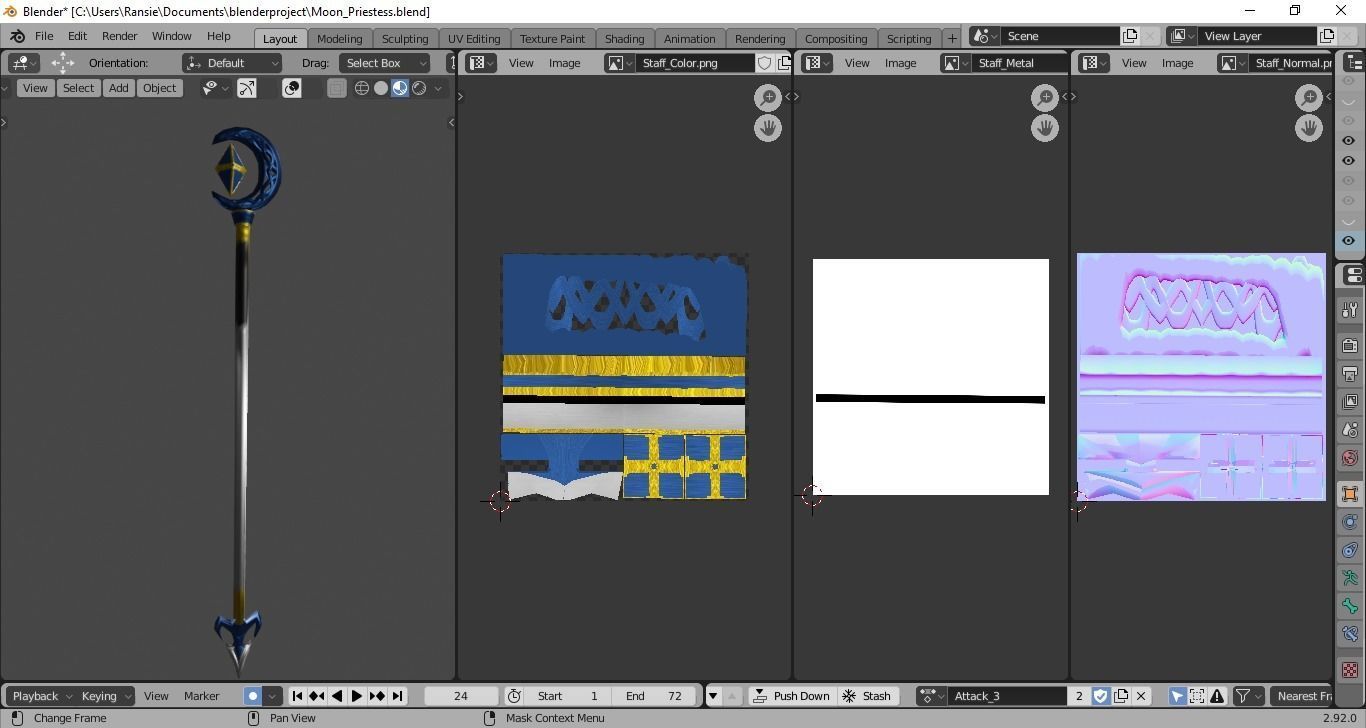Click zoom icon in Staff_Normal editor
Screen dimensions: 1366x728
[x=1309, y=97]
